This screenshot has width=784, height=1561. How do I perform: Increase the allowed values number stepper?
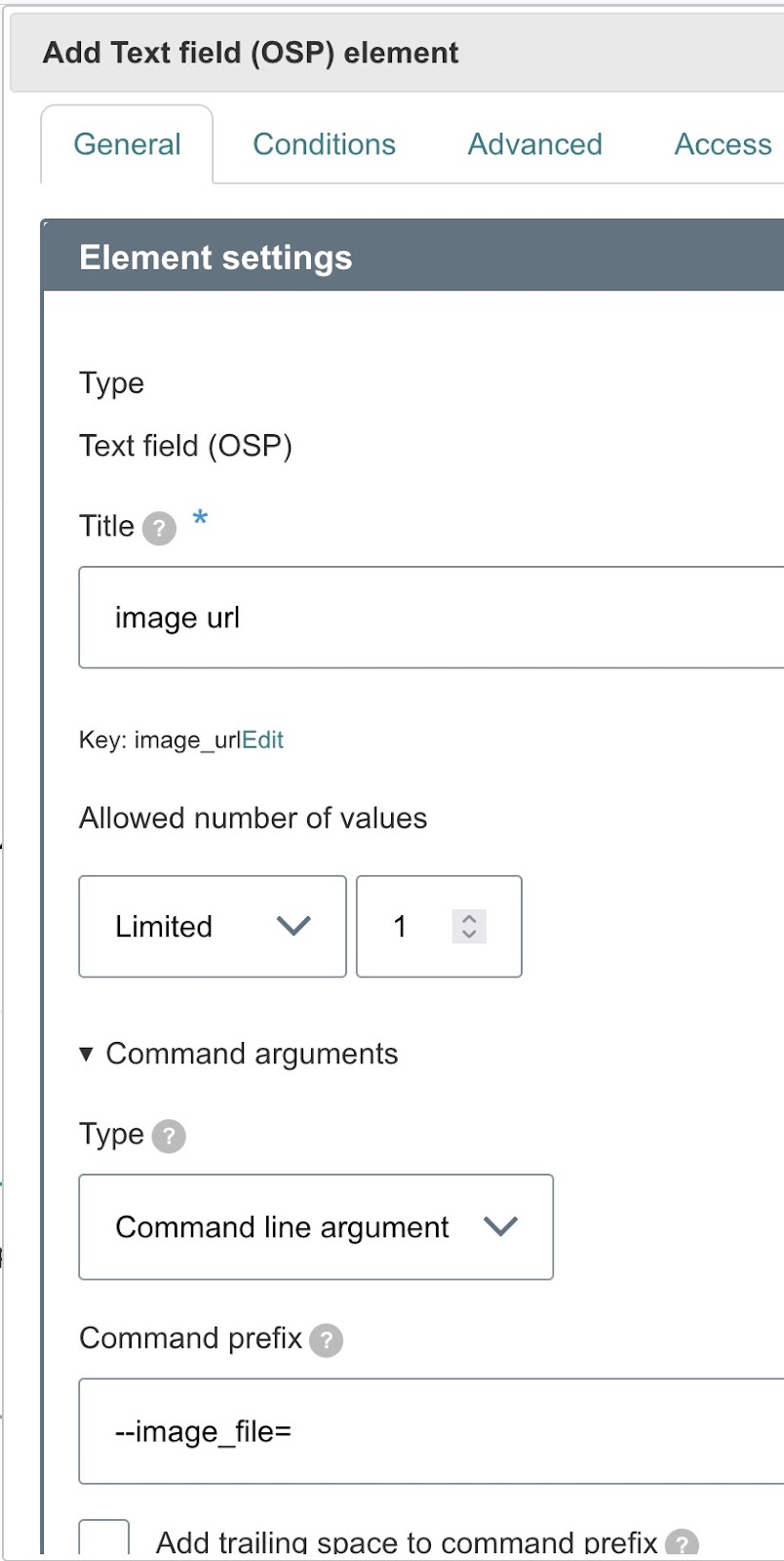point(469,918)
